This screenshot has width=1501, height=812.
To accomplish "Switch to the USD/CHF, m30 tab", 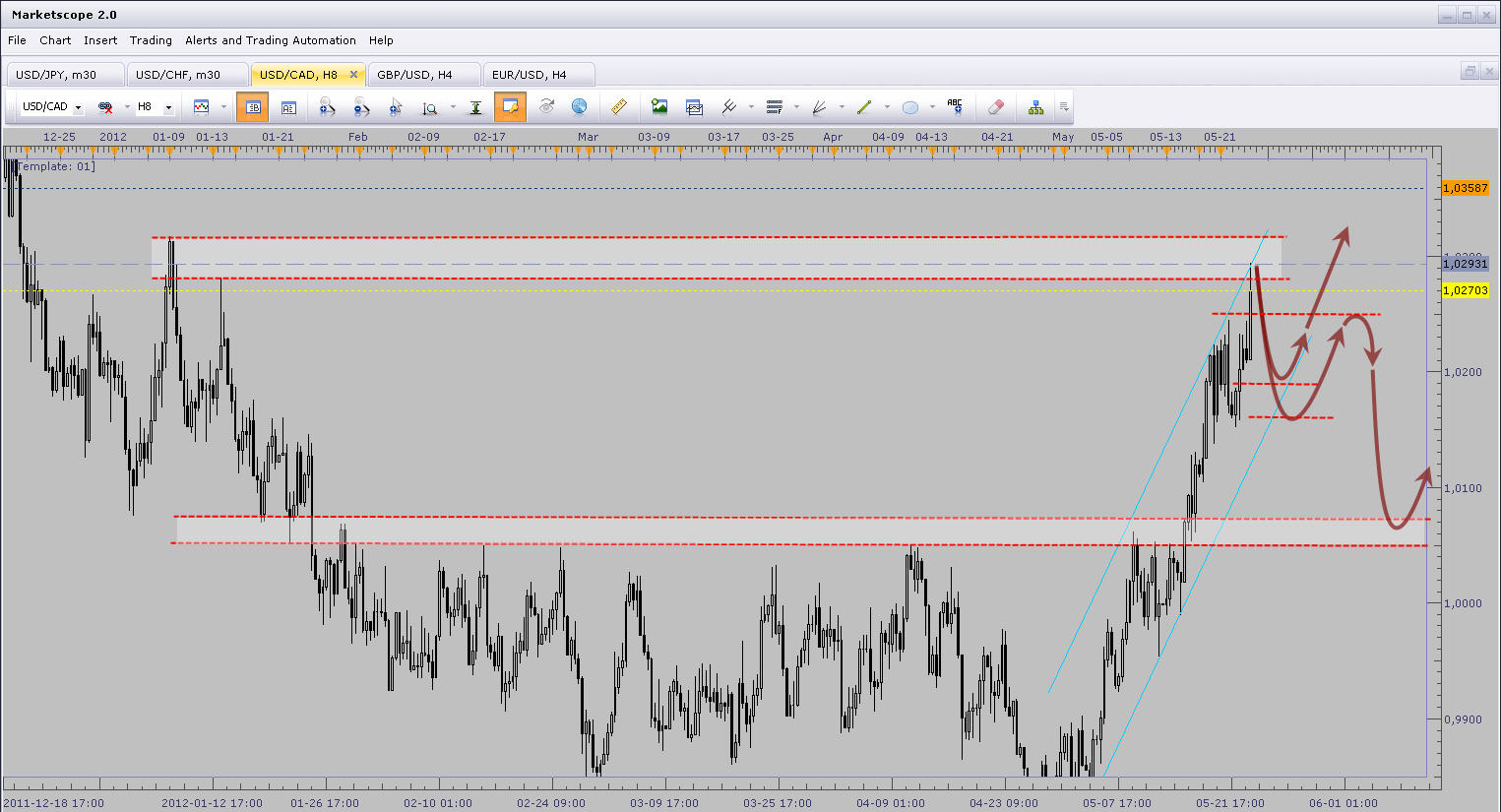I will [186, 75].
